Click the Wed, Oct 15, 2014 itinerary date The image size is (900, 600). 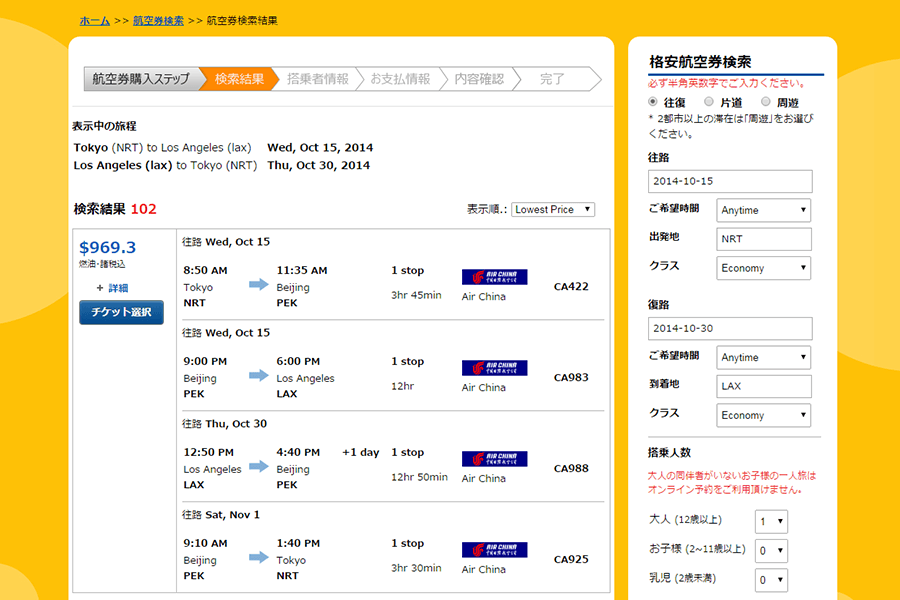pos(320,148)
